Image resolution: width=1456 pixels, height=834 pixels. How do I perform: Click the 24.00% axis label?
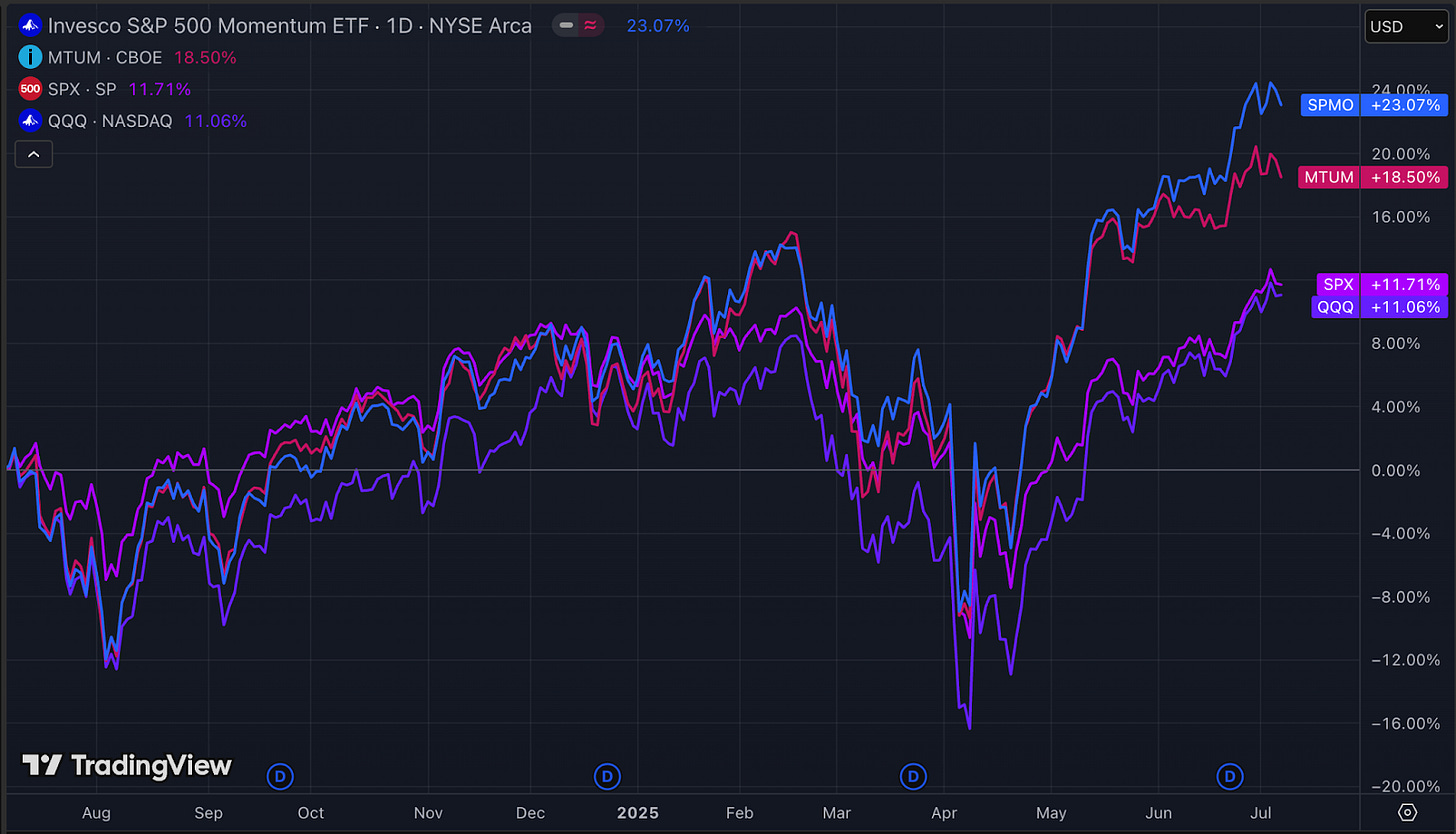pyautogui.click(x=1402, y=89)
